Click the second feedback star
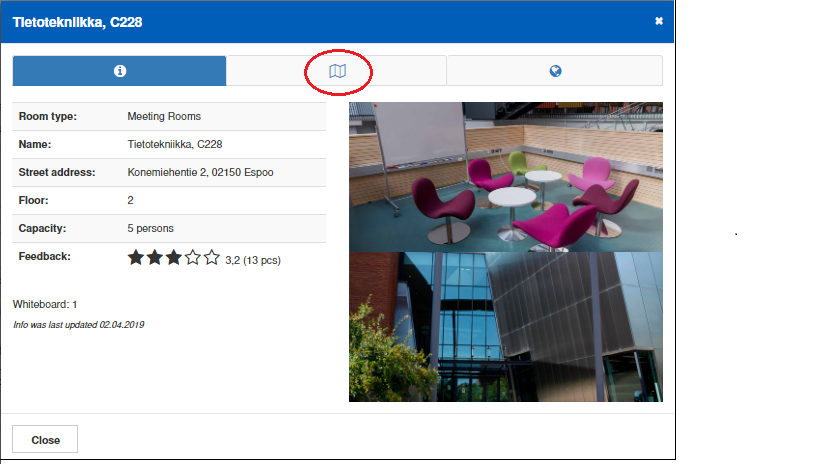The height and width of the screenshot is (465, 835). (155, 258)
